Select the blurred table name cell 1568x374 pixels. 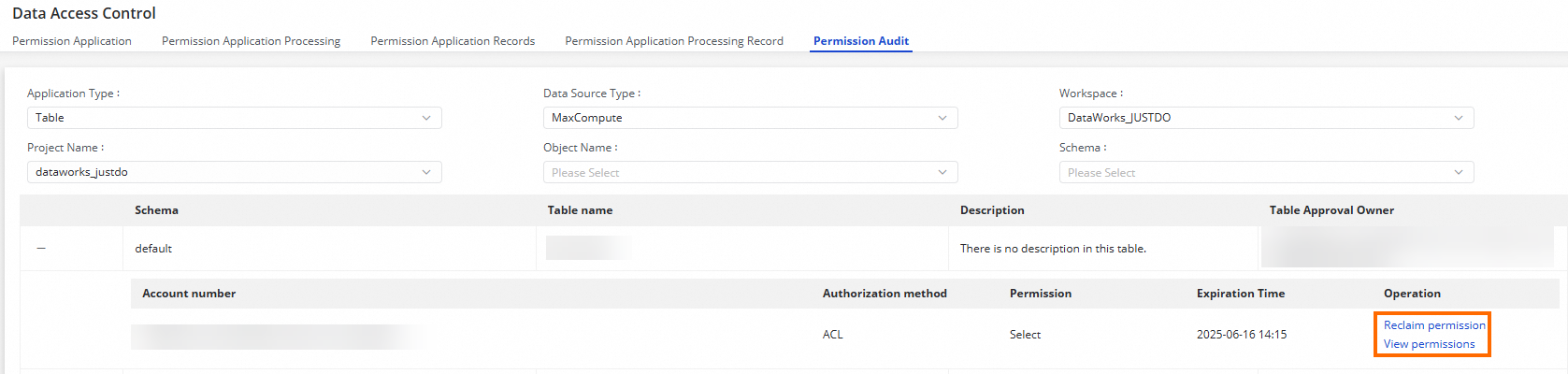click(588, 249)
